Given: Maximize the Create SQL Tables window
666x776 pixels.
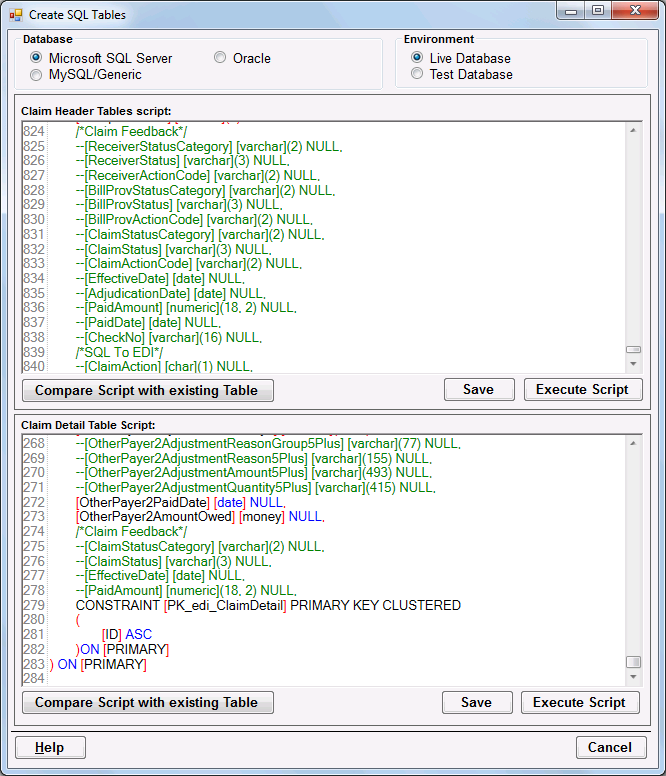Looking at the screenshot, I should pyautogui.click(x=598, y=11).
